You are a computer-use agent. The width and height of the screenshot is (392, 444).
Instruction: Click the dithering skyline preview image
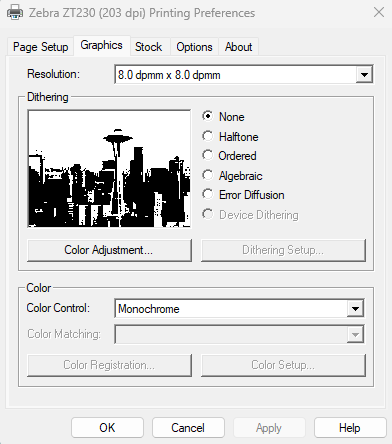point(109,169)
